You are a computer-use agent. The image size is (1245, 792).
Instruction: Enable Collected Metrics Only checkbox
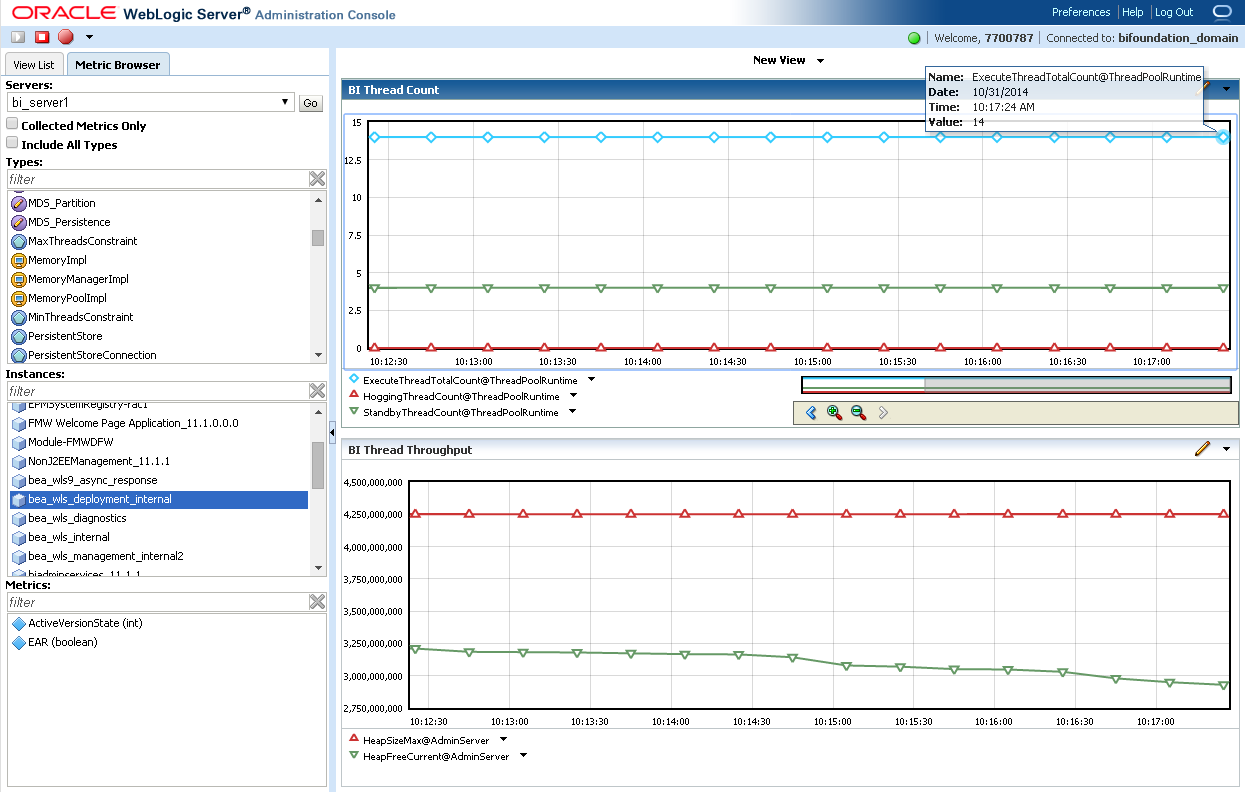click(12, 124)
